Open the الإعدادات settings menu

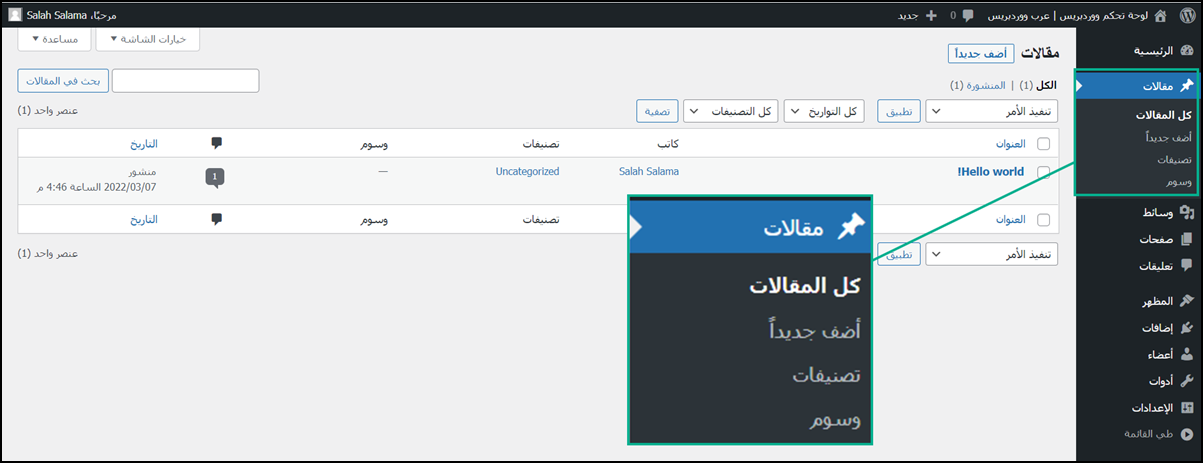[1139, 408]
